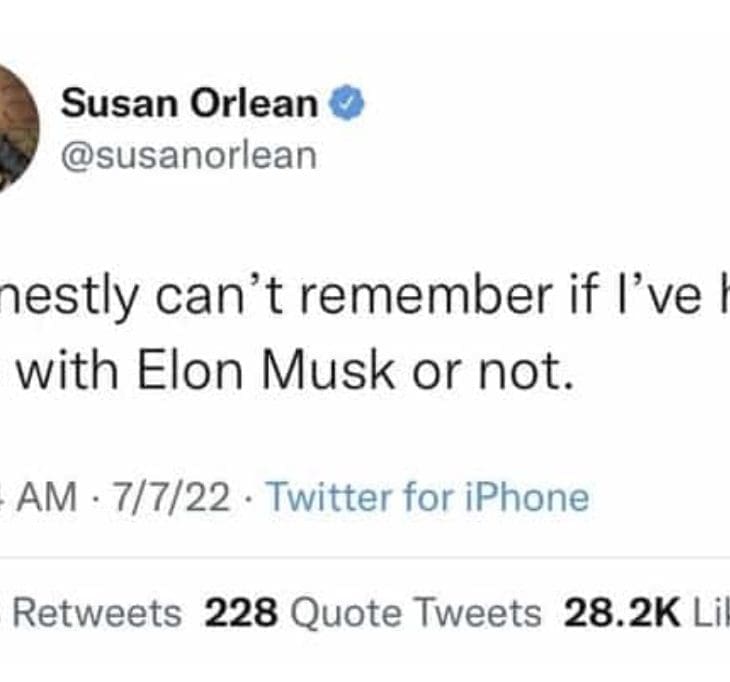
Task: Open the Susan Orlean display name
Action: pos(190,103)
